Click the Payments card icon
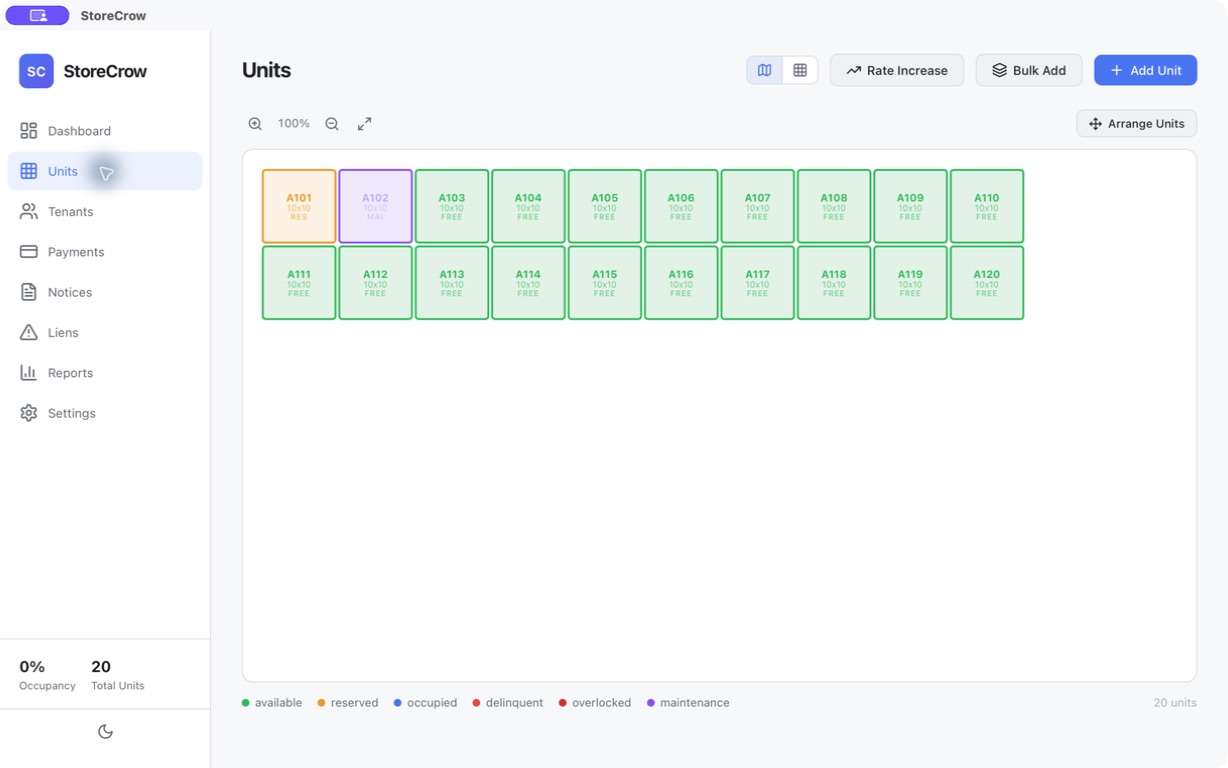The height and width of the screenshot is (768, 1228). click(29, 252)
